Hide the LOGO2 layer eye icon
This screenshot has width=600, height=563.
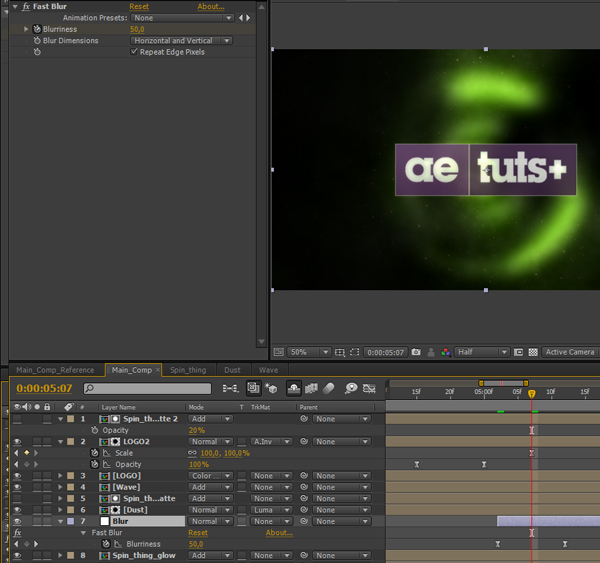click(17, 442)
